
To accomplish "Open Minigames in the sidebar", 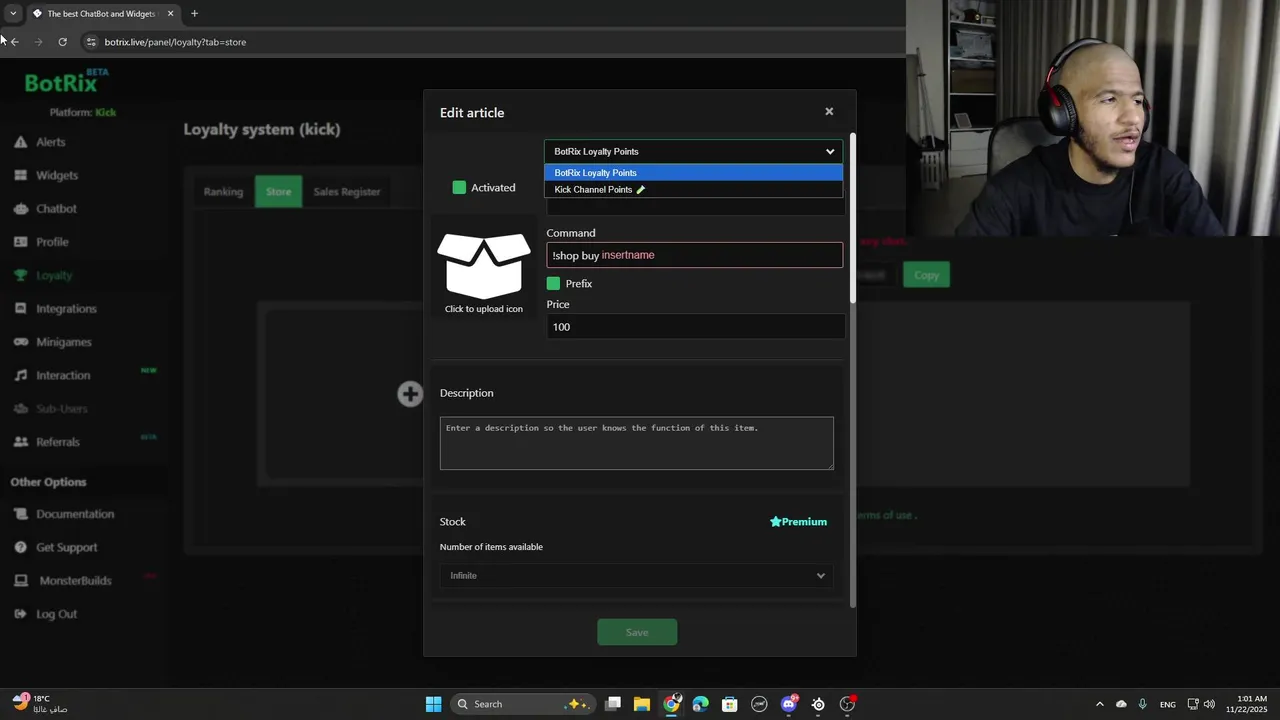I will (63, 341).
